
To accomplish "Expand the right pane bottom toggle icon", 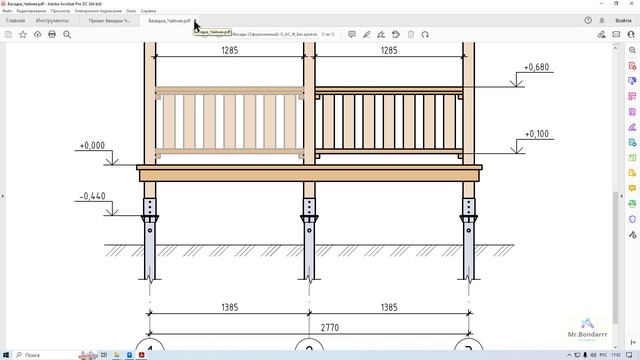I will point(633,342).
